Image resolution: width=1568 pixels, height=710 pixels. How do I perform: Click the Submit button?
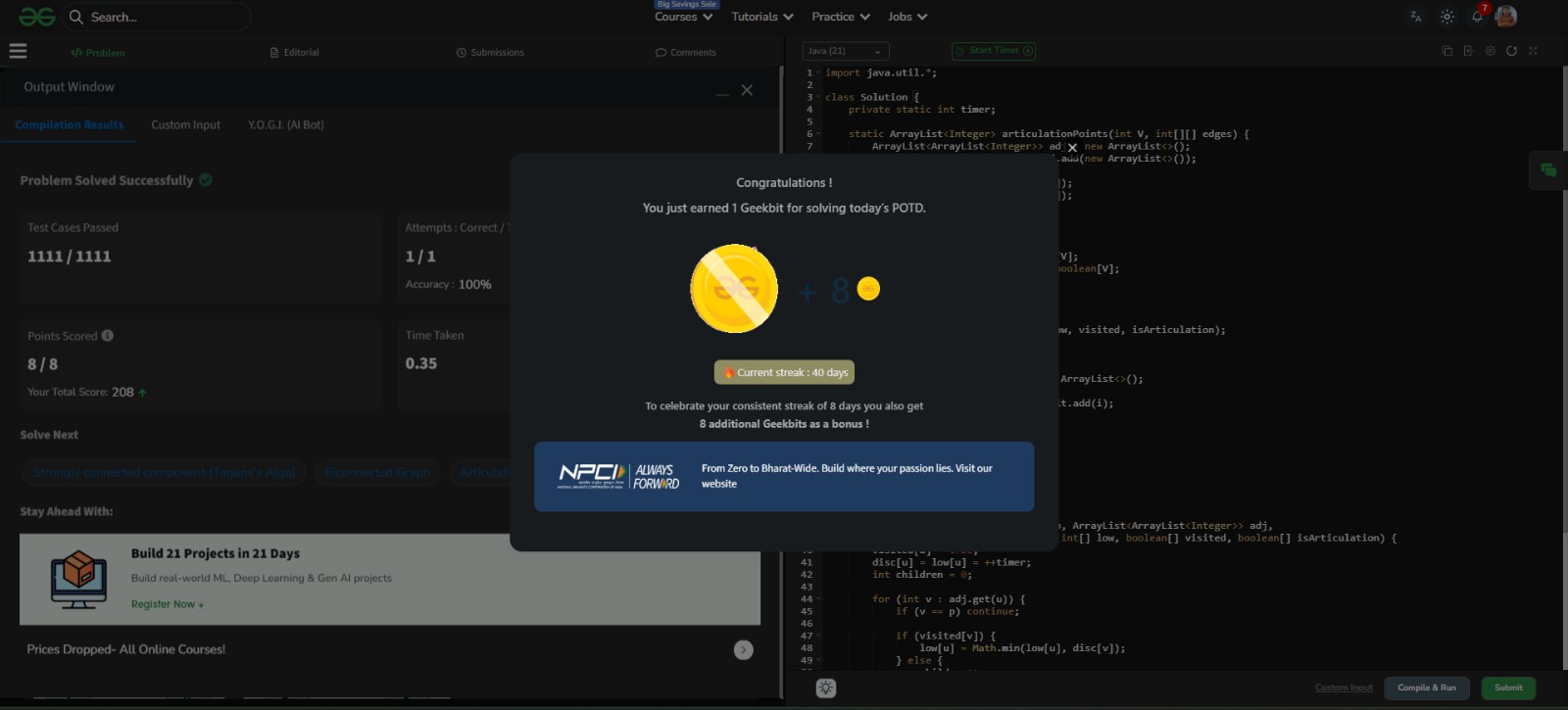click(1508, 688)
